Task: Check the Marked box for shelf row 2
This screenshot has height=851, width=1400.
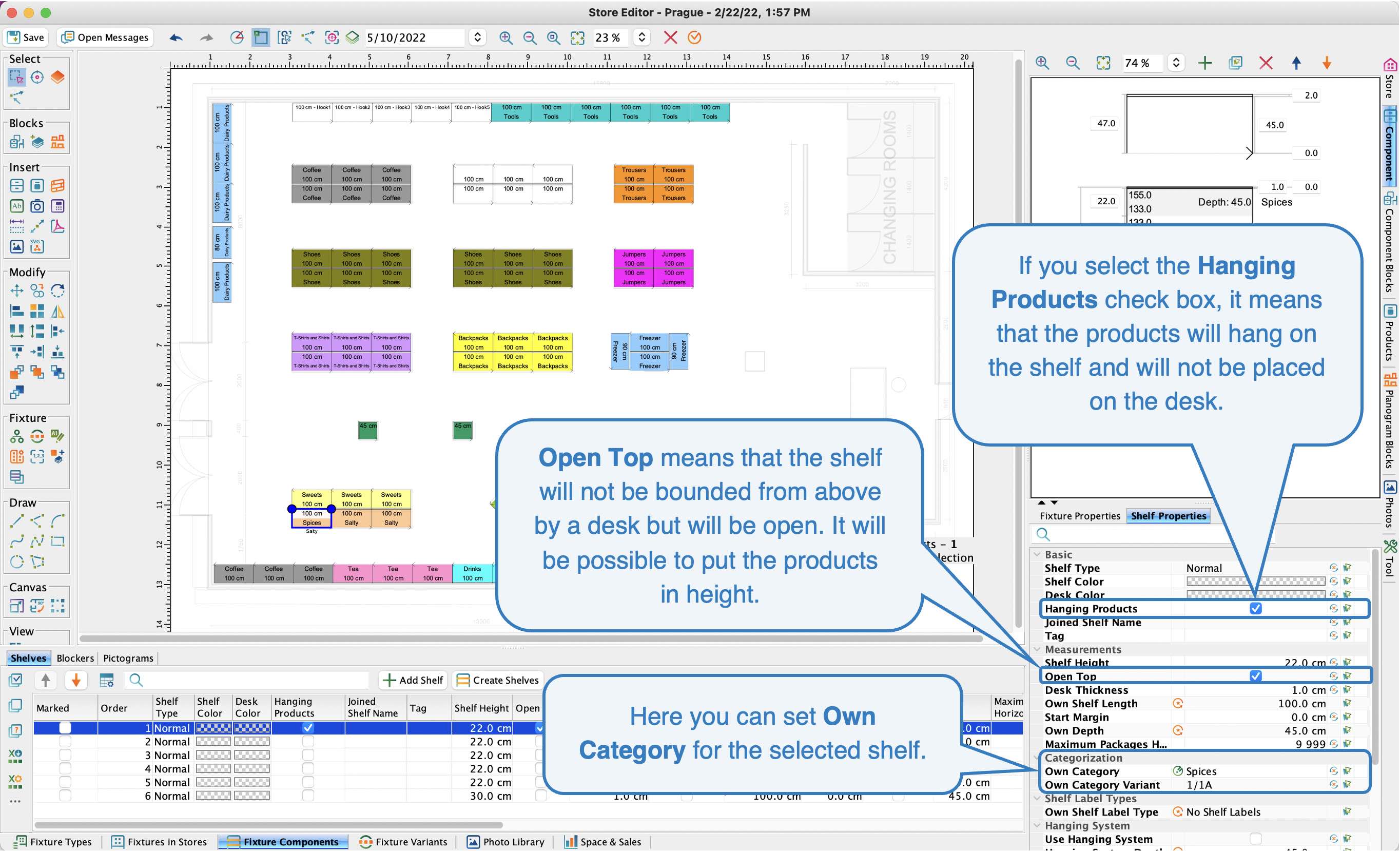Action: pyautogui.click(x=65, y=741)
